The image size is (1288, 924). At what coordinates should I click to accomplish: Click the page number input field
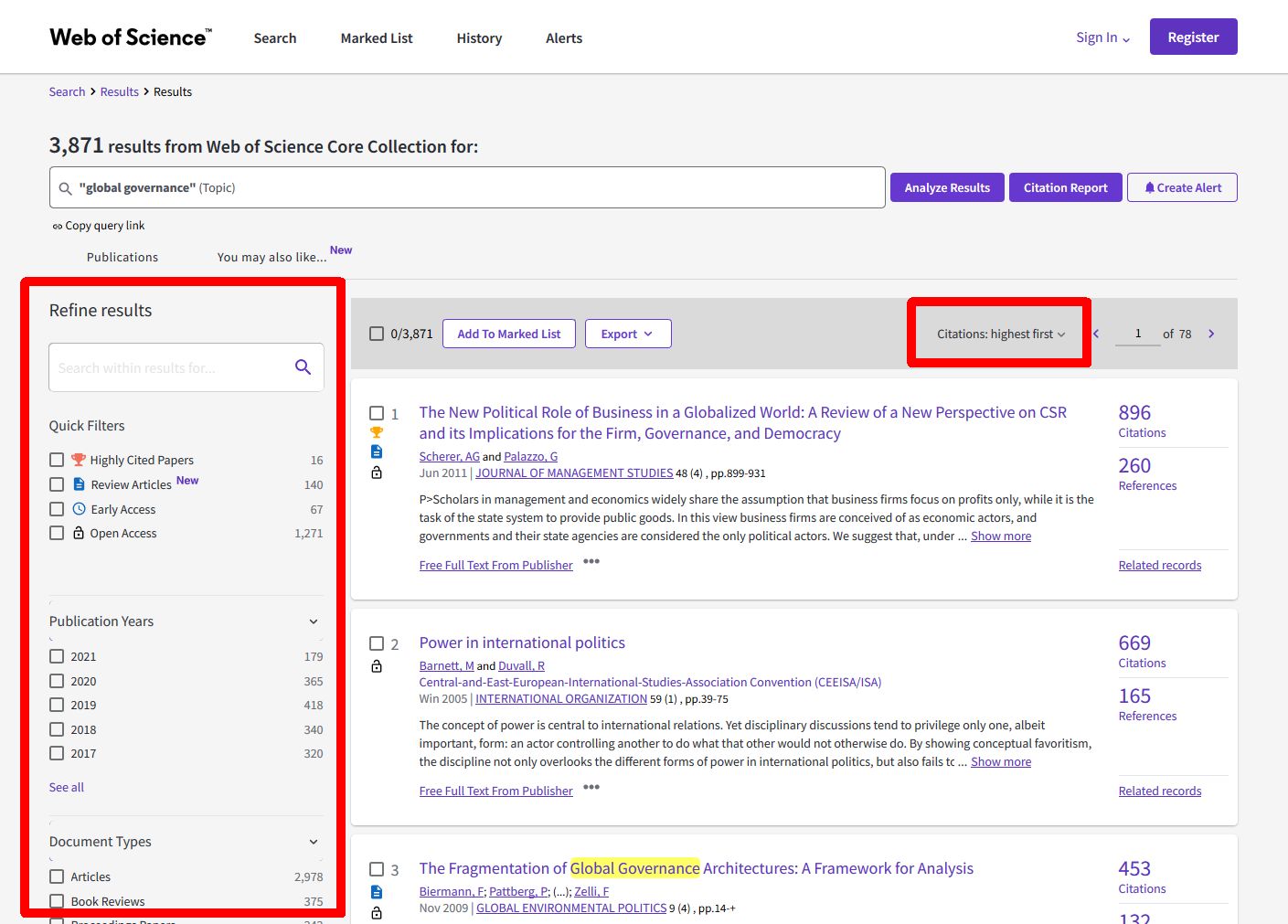(1138, 334)
